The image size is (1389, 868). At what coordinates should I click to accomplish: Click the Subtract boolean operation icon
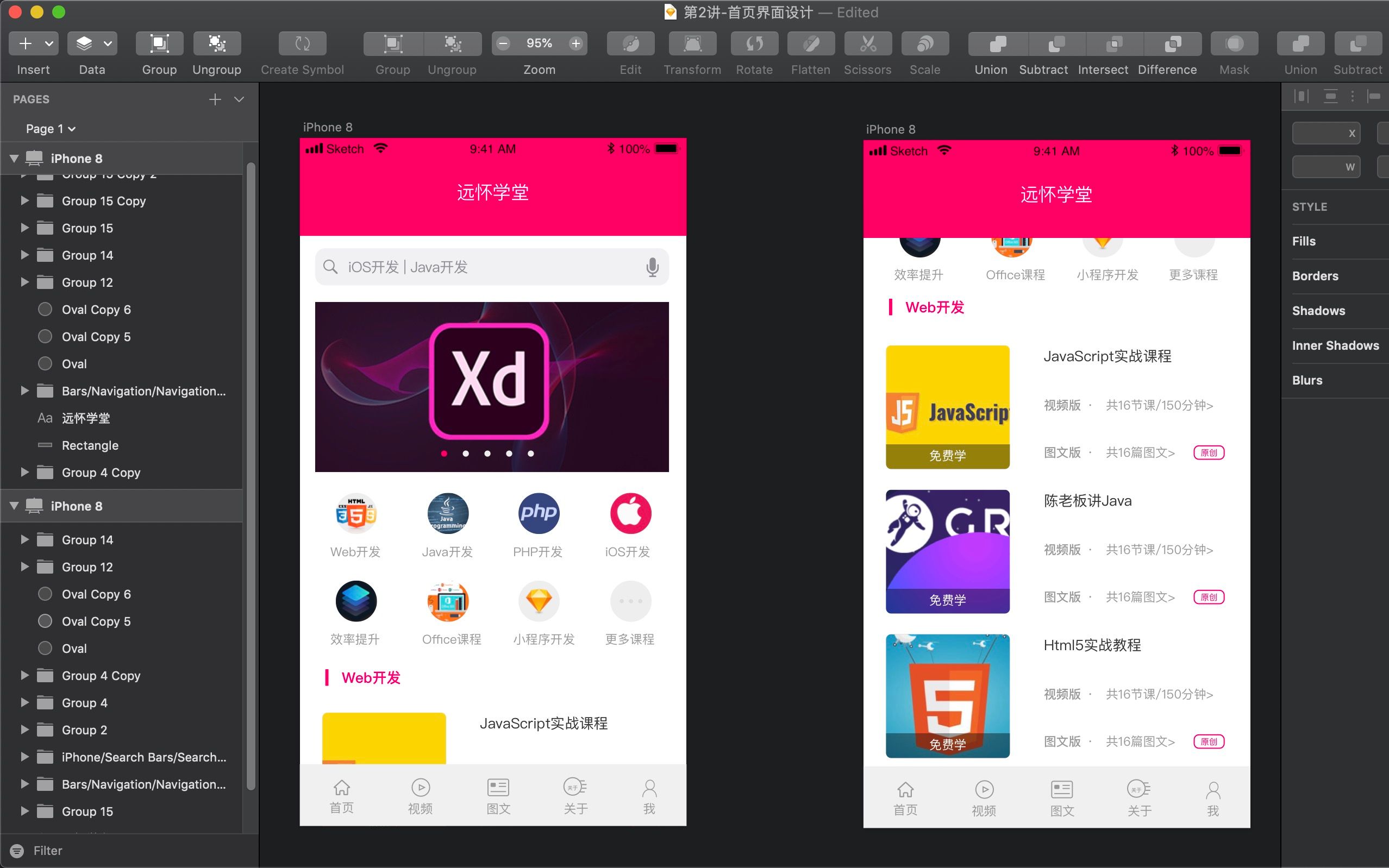[x=1056, y=43]
